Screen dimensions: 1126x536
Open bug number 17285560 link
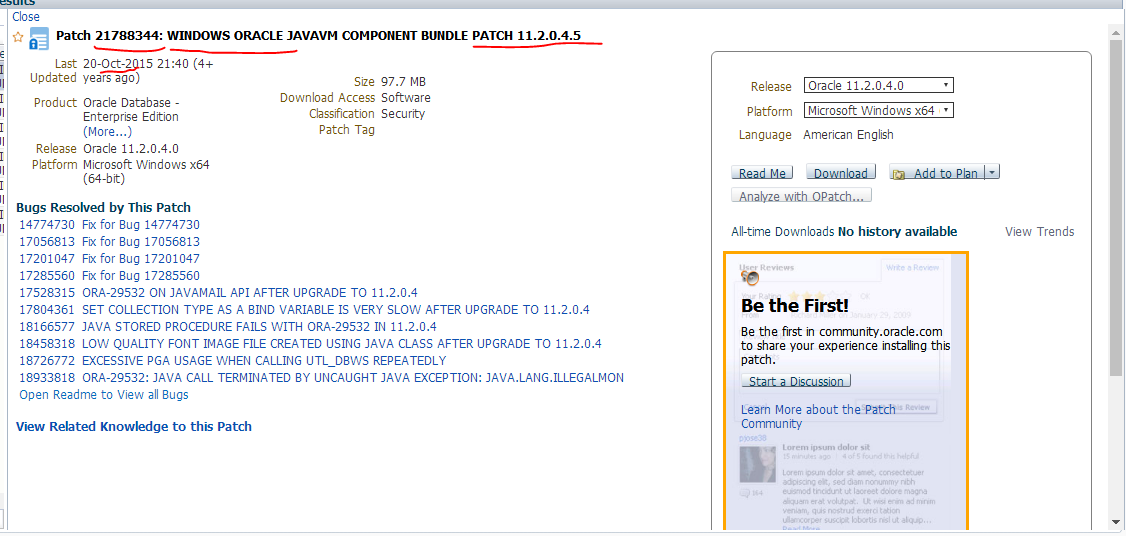(47, 275)
